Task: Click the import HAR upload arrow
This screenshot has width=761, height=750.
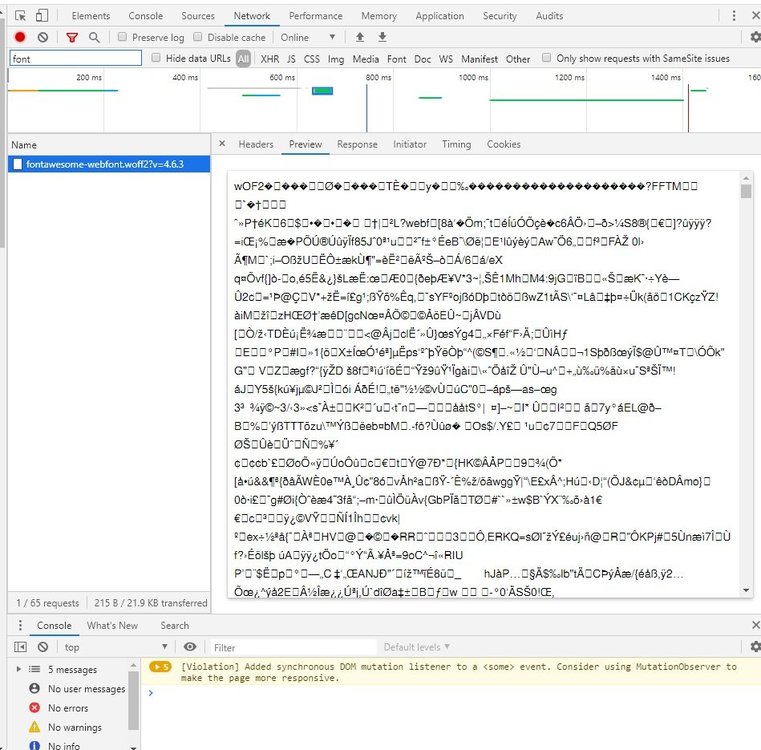Action: pos(359,37)
